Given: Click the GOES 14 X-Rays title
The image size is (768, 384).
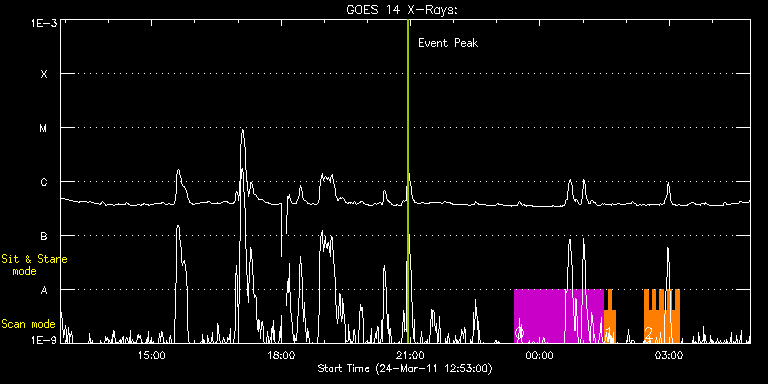Looking at the screenshot, I should [401, 10].
